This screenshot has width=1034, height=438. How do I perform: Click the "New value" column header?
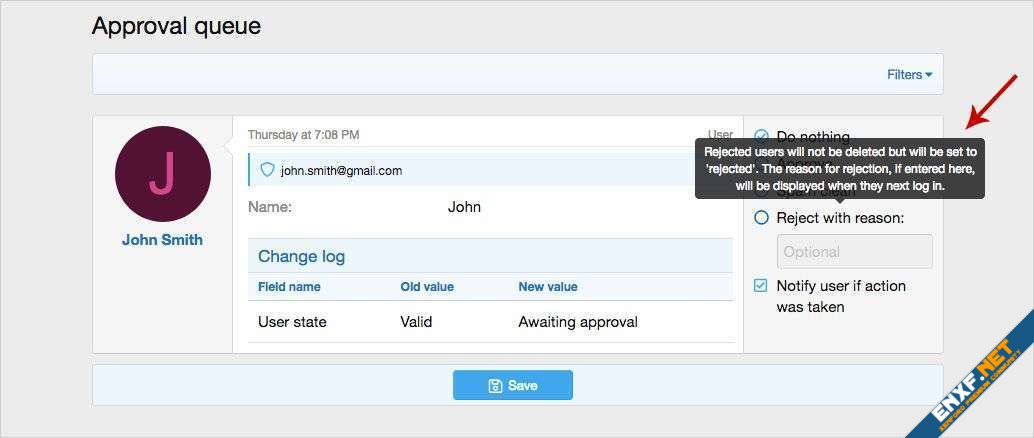[547, 287]
